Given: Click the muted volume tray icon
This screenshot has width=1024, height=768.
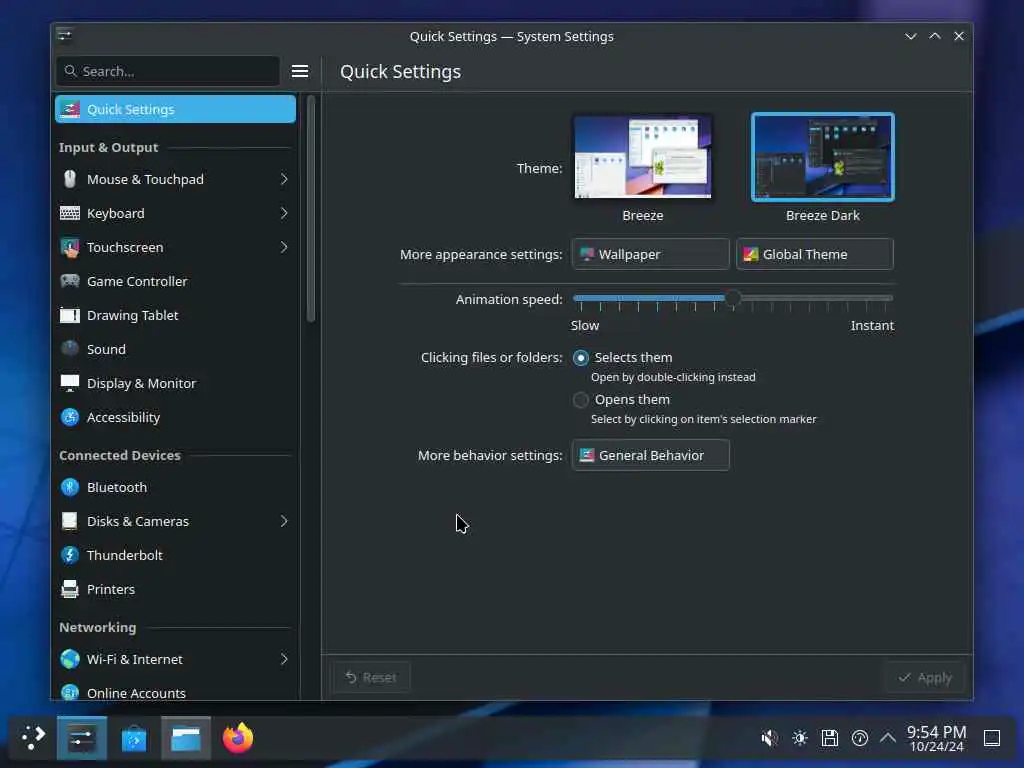Looking at the screenshot, I should coord(769,738).
